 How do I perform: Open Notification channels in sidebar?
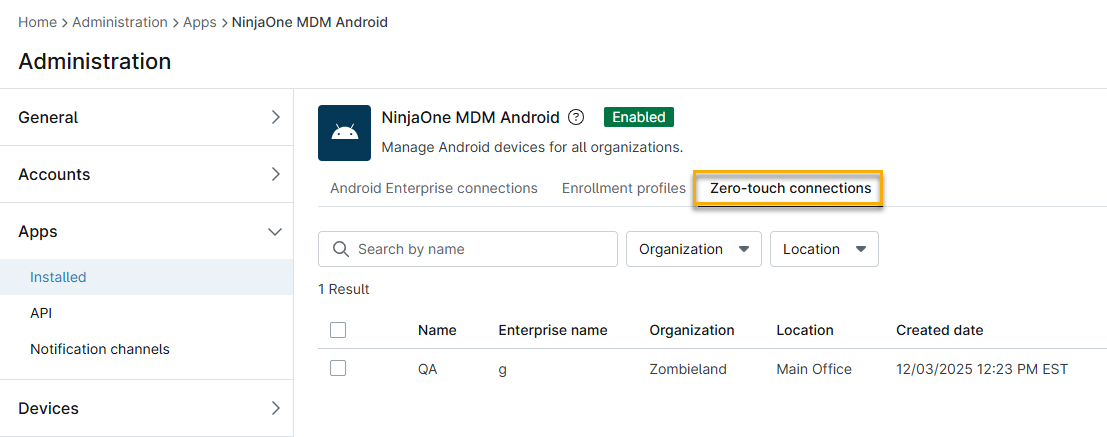point(100,349)
